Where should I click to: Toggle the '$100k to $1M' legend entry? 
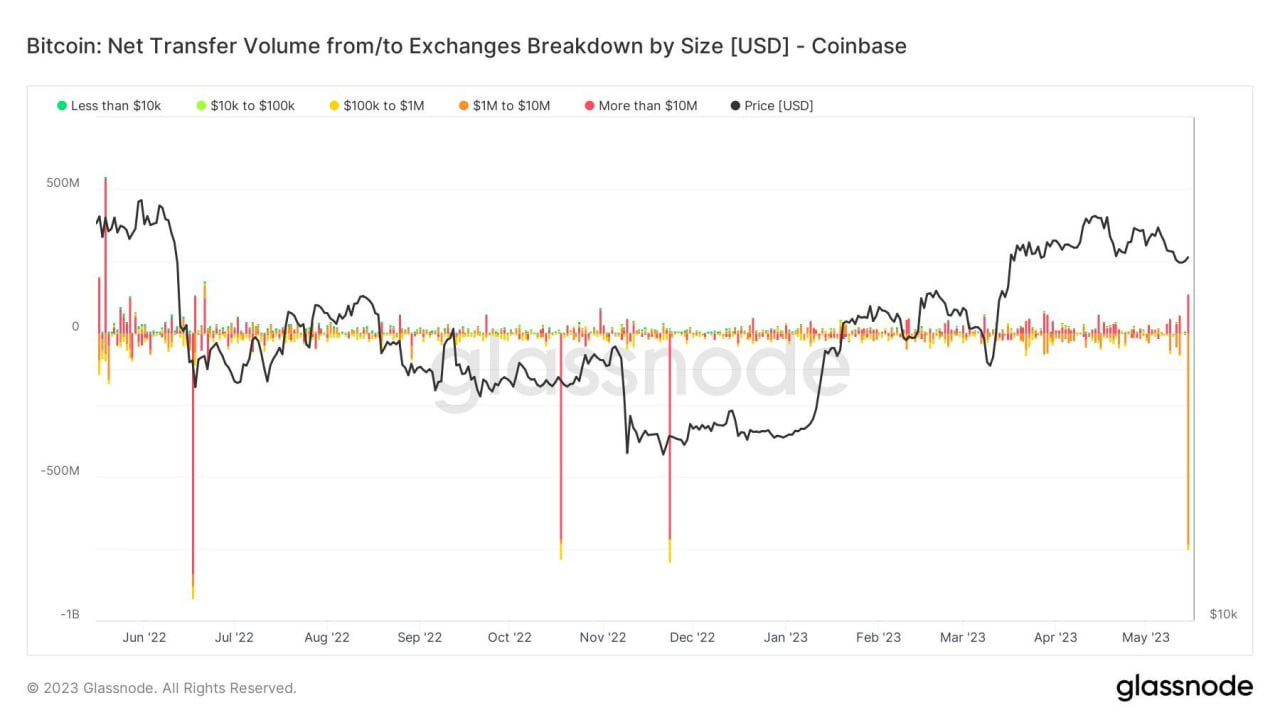tap(376, 105)
